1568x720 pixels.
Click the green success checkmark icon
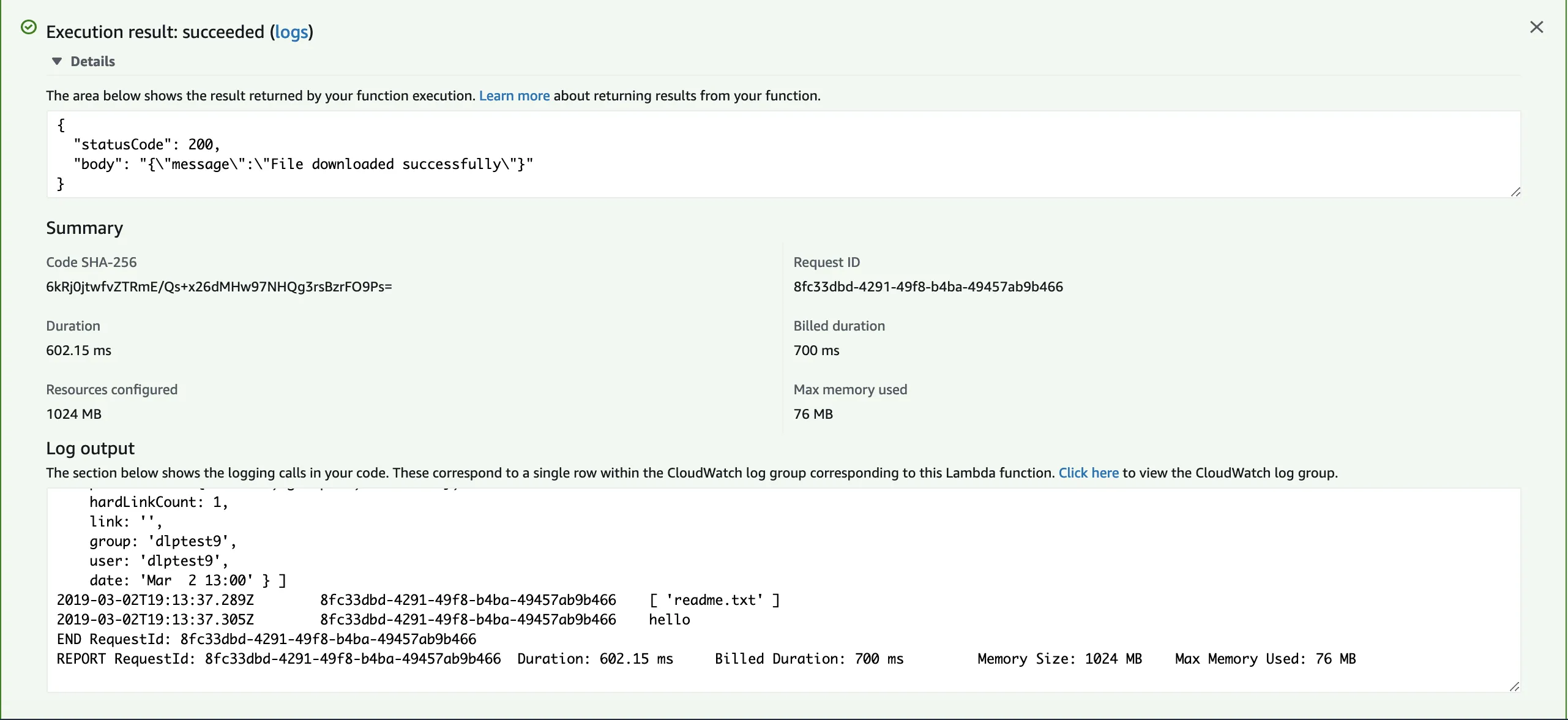pos(29,27)
